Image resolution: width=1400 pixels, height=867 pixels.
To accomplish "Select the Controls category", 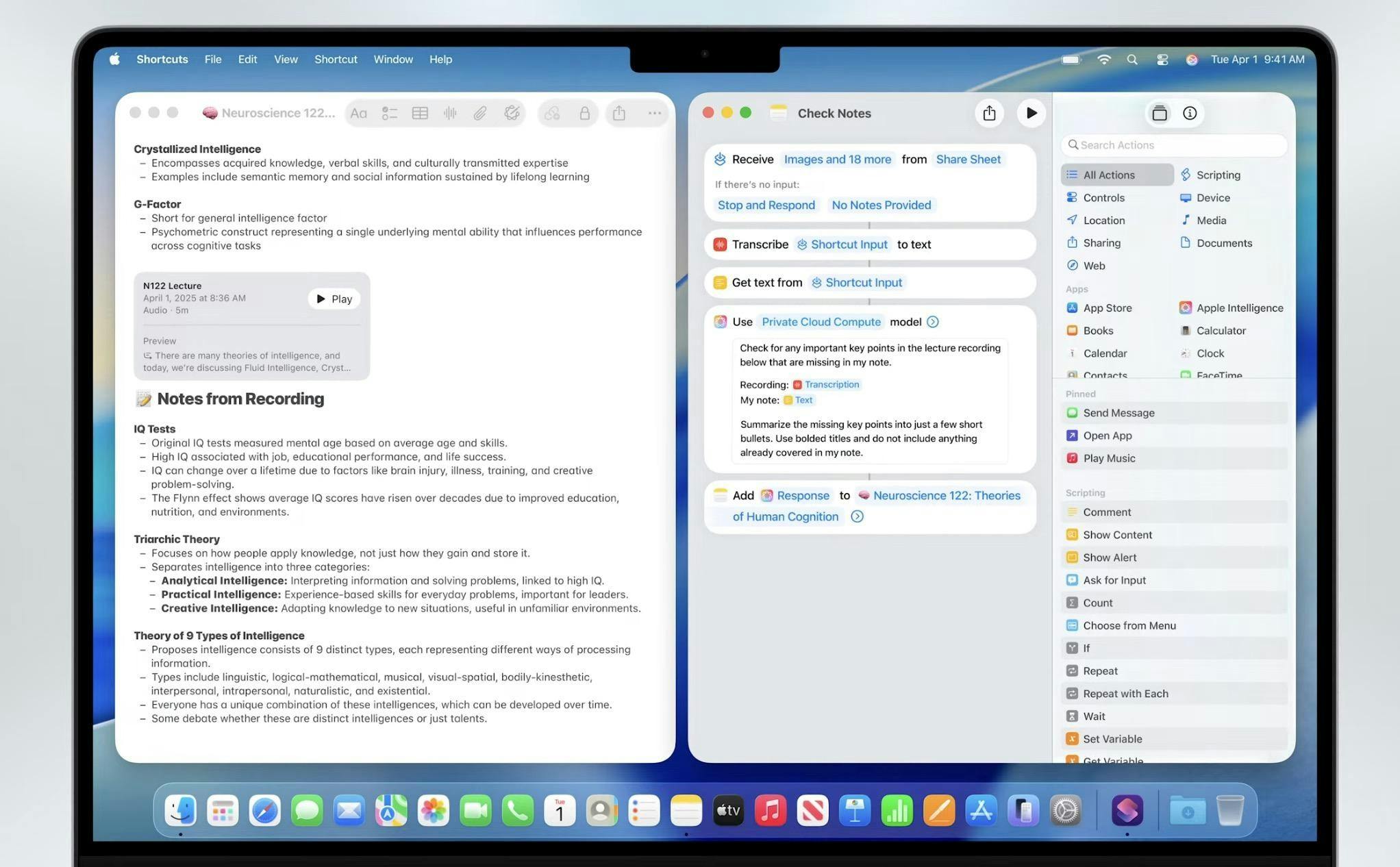I will coord(1095,198).
